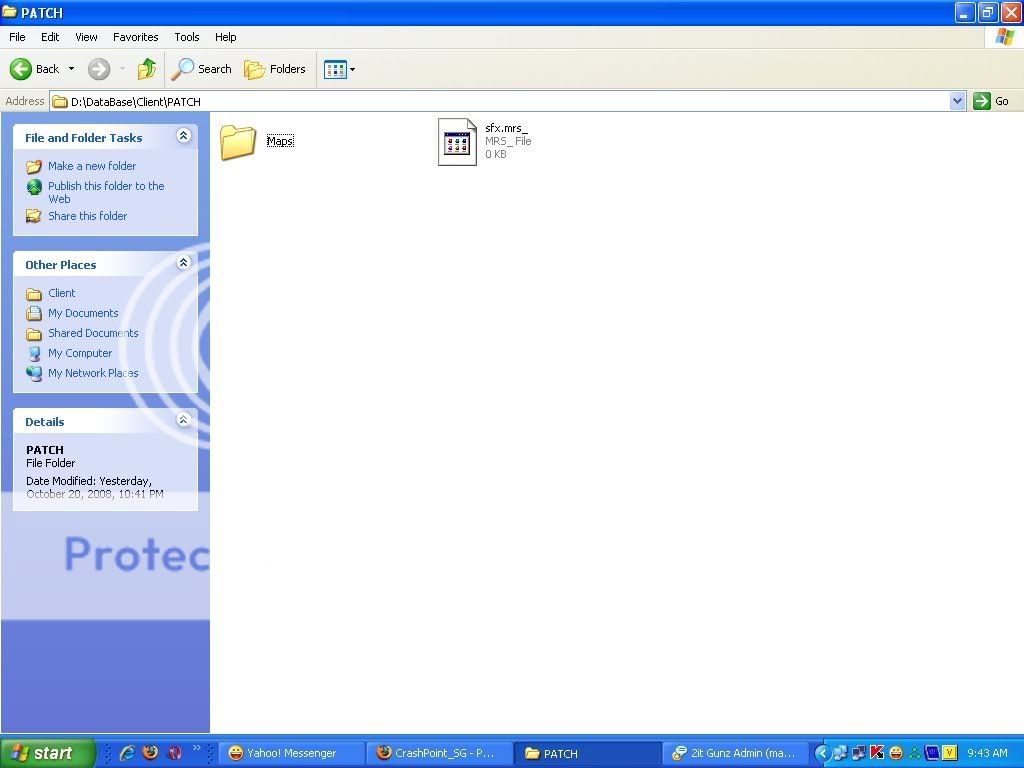This screenshot has height=768, width=1024.
Task: Click the Back navigation button
Action: [x=36, y=69]
